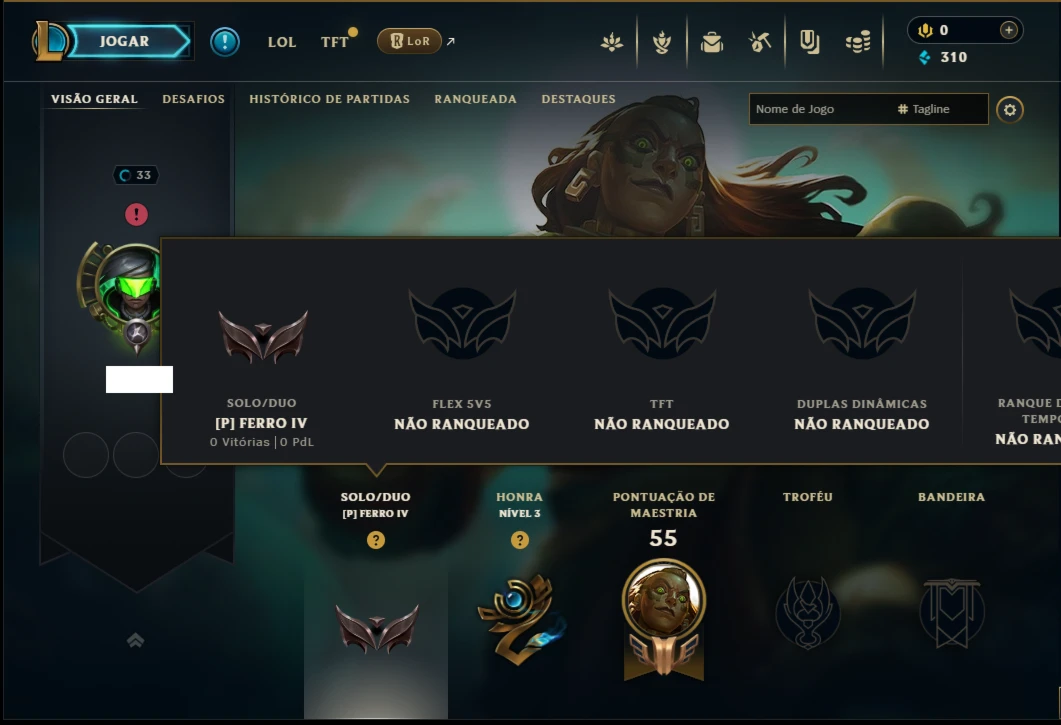Open the HISTÓRICO DE PARTIDAS tab
The height and width of the screenshot is (725, 1061).
(x=330, y=99)
